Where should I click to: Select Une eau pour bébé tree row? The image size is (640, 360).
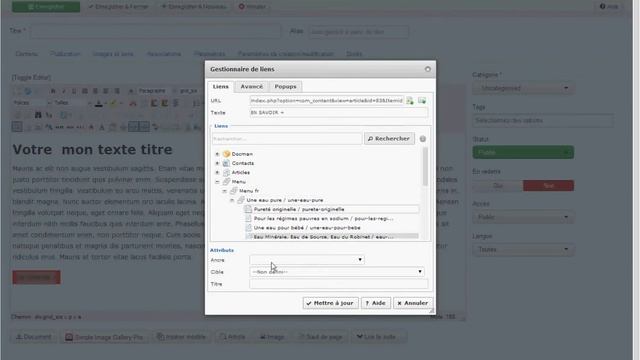coord(331,228)
